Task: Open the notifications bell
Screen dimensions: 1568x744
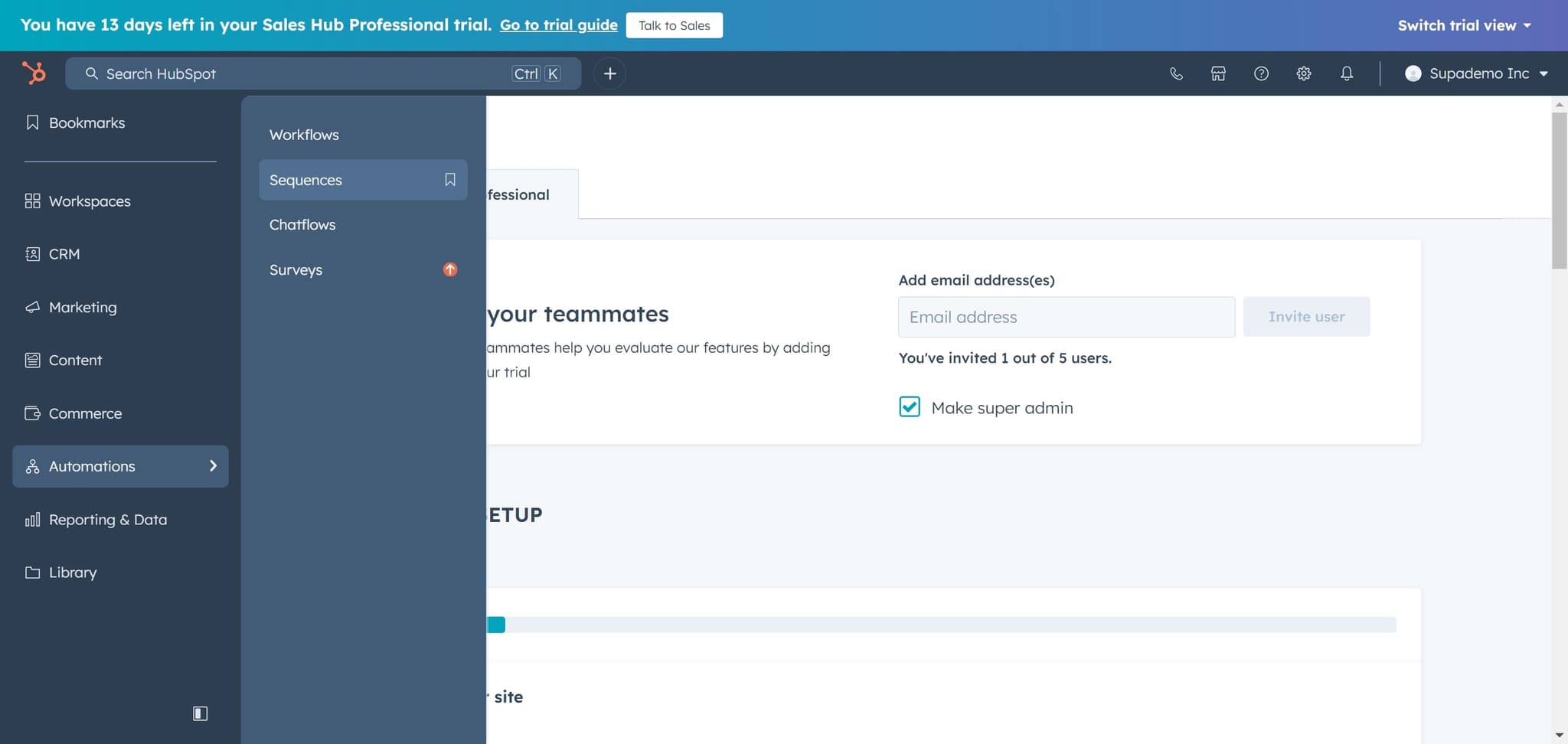Action: pos(1347,73)
